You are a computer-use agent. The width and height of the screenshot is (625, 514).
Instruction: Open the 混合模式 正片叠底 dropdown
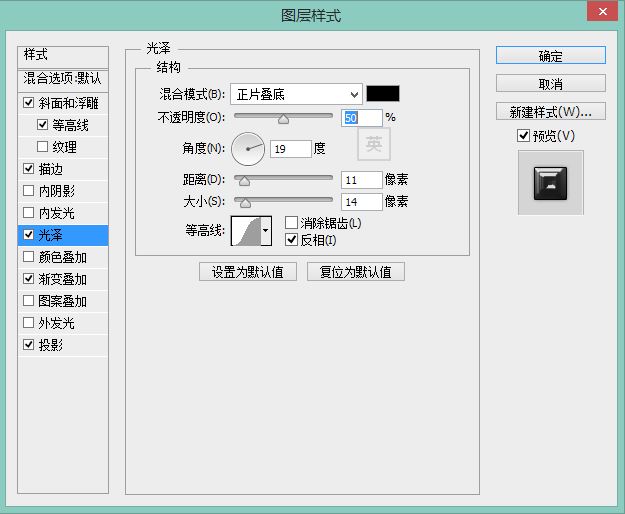296,94
